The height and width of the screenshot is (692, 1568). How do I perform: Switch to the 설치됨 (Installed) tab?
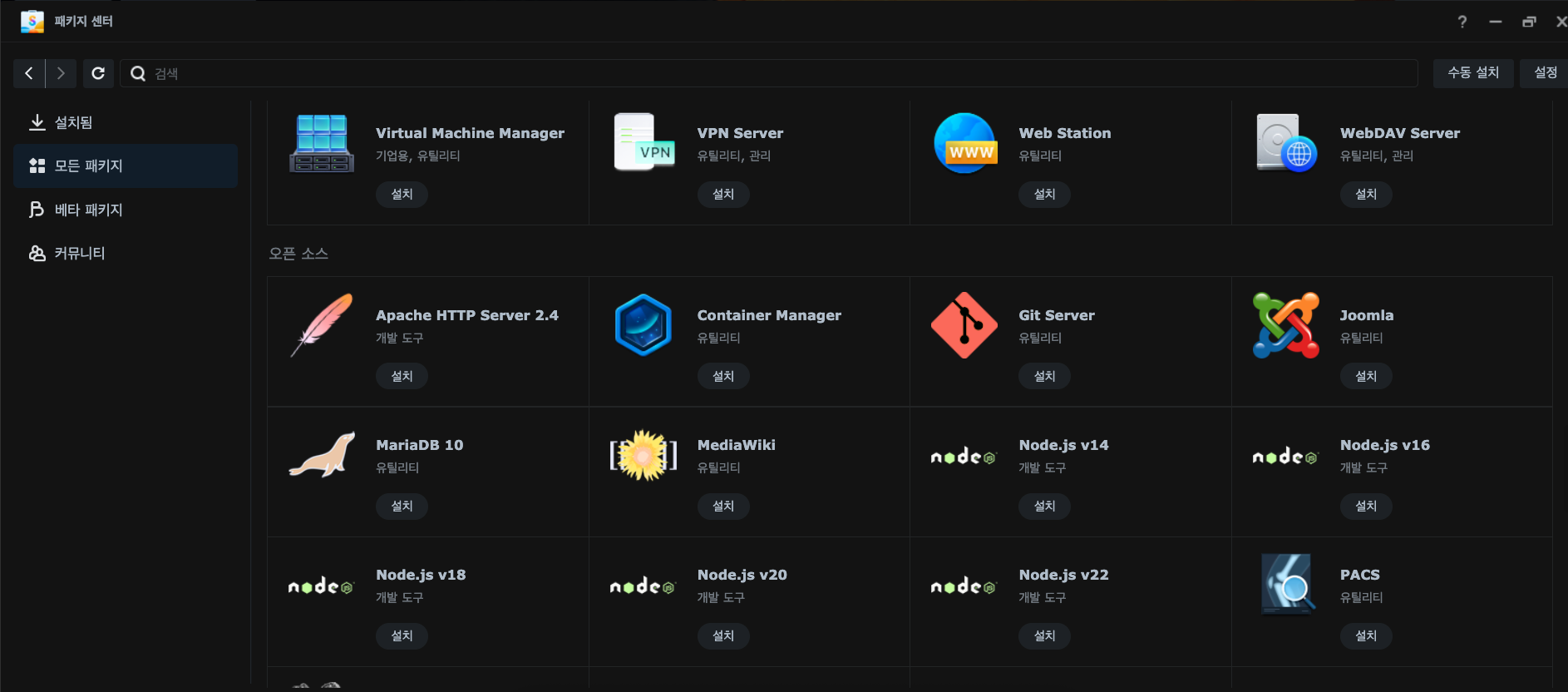pos(73,122)
